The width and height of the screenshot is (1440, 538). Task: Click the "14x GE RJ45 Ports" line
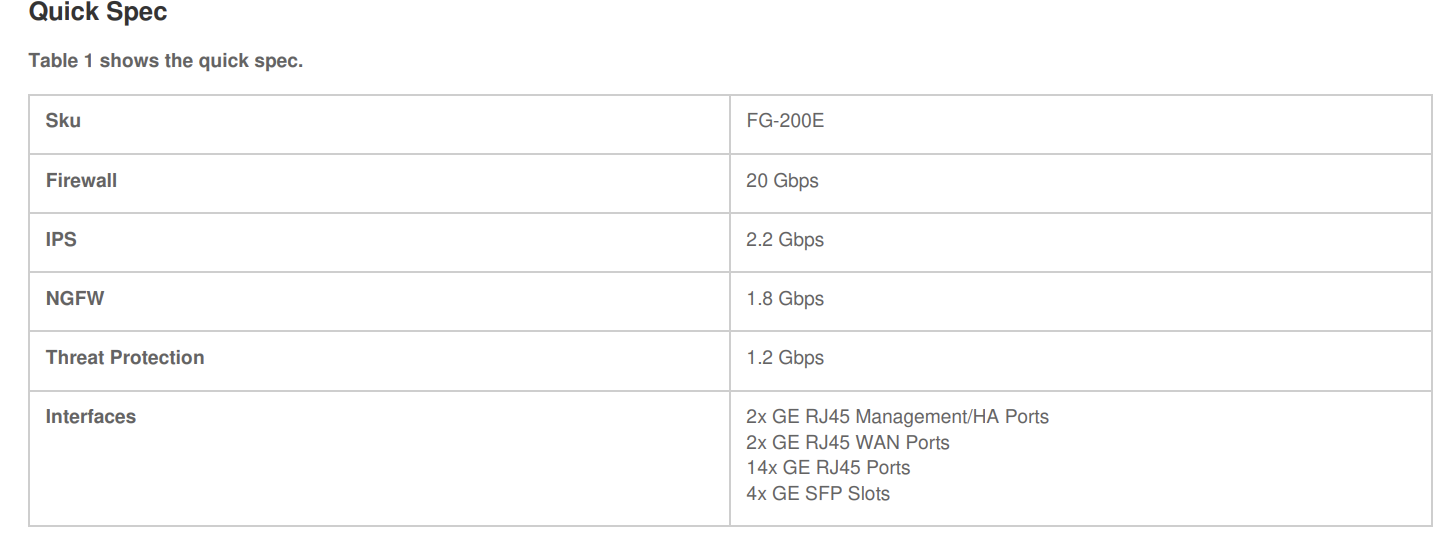coord(828,468)
